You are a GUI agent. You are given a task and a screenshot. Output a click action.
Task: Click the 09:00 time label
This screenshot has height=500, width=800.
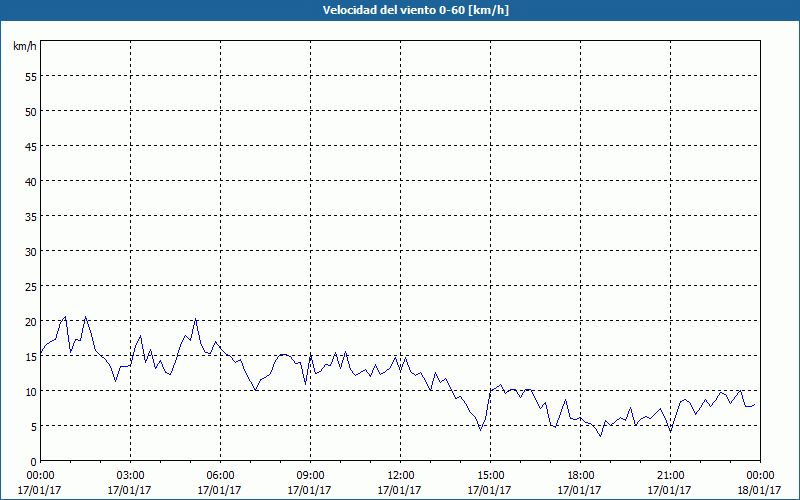pos(310,476)
